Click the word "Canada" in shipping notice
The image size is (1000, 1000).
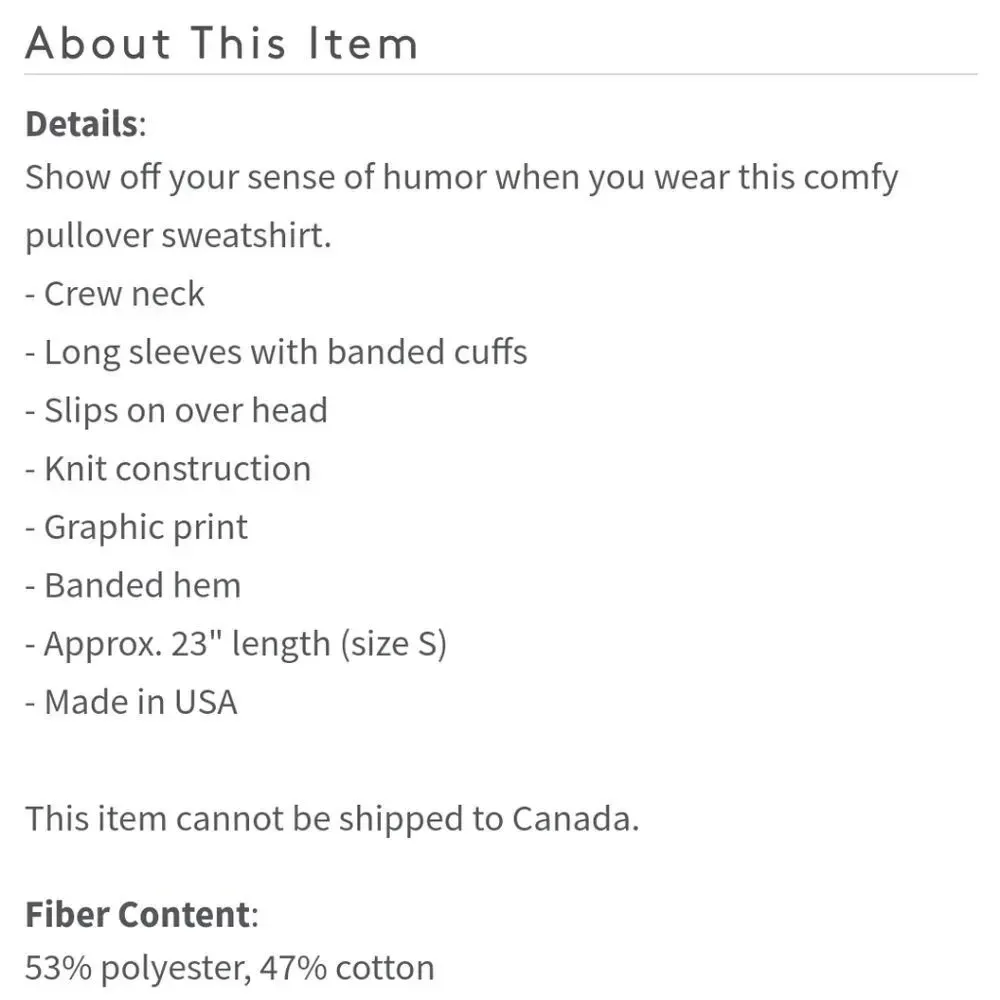(x=572, y=819)
